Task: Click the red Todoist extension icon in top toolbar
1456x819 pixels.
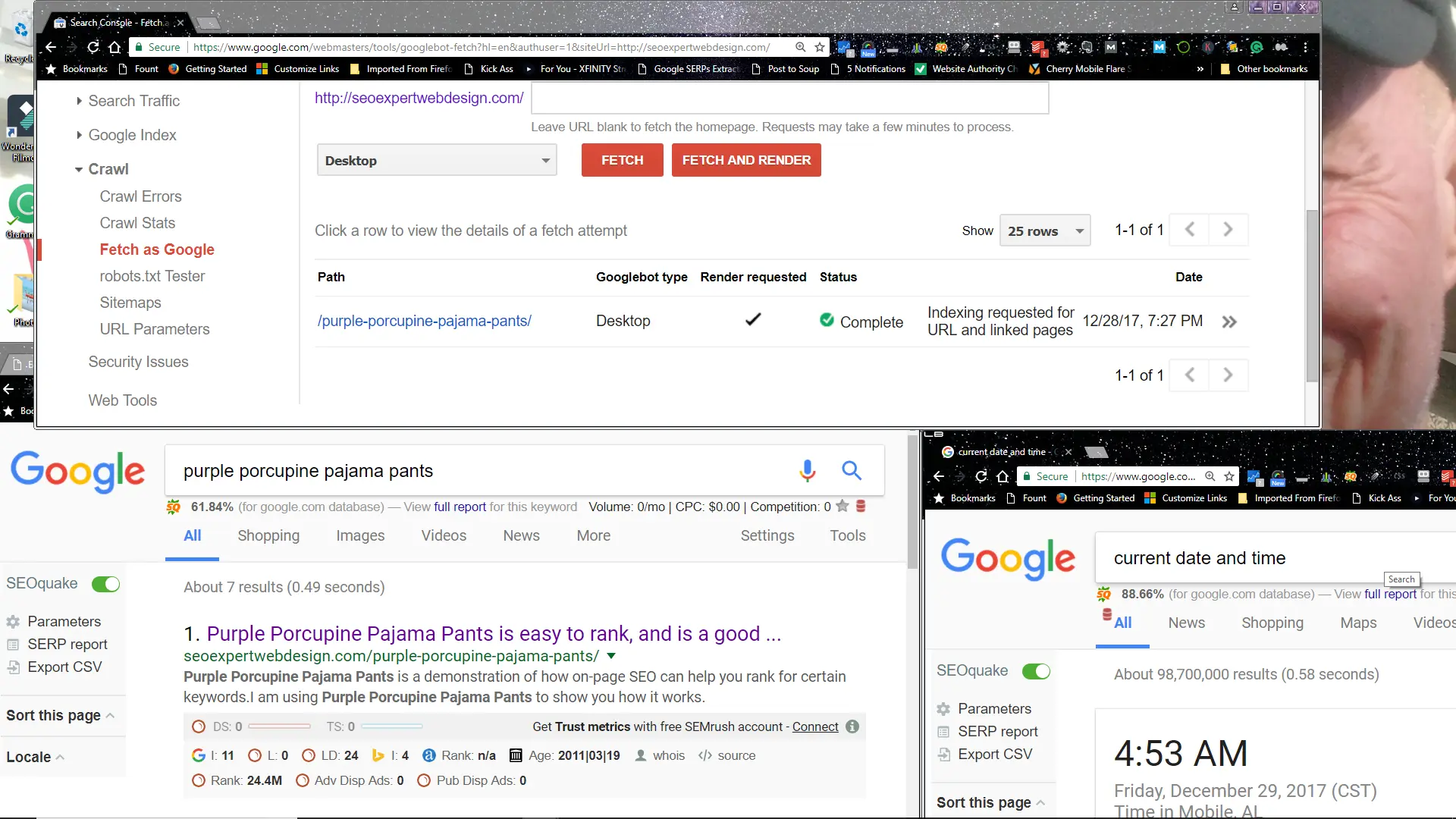Action: point(1038,48)
